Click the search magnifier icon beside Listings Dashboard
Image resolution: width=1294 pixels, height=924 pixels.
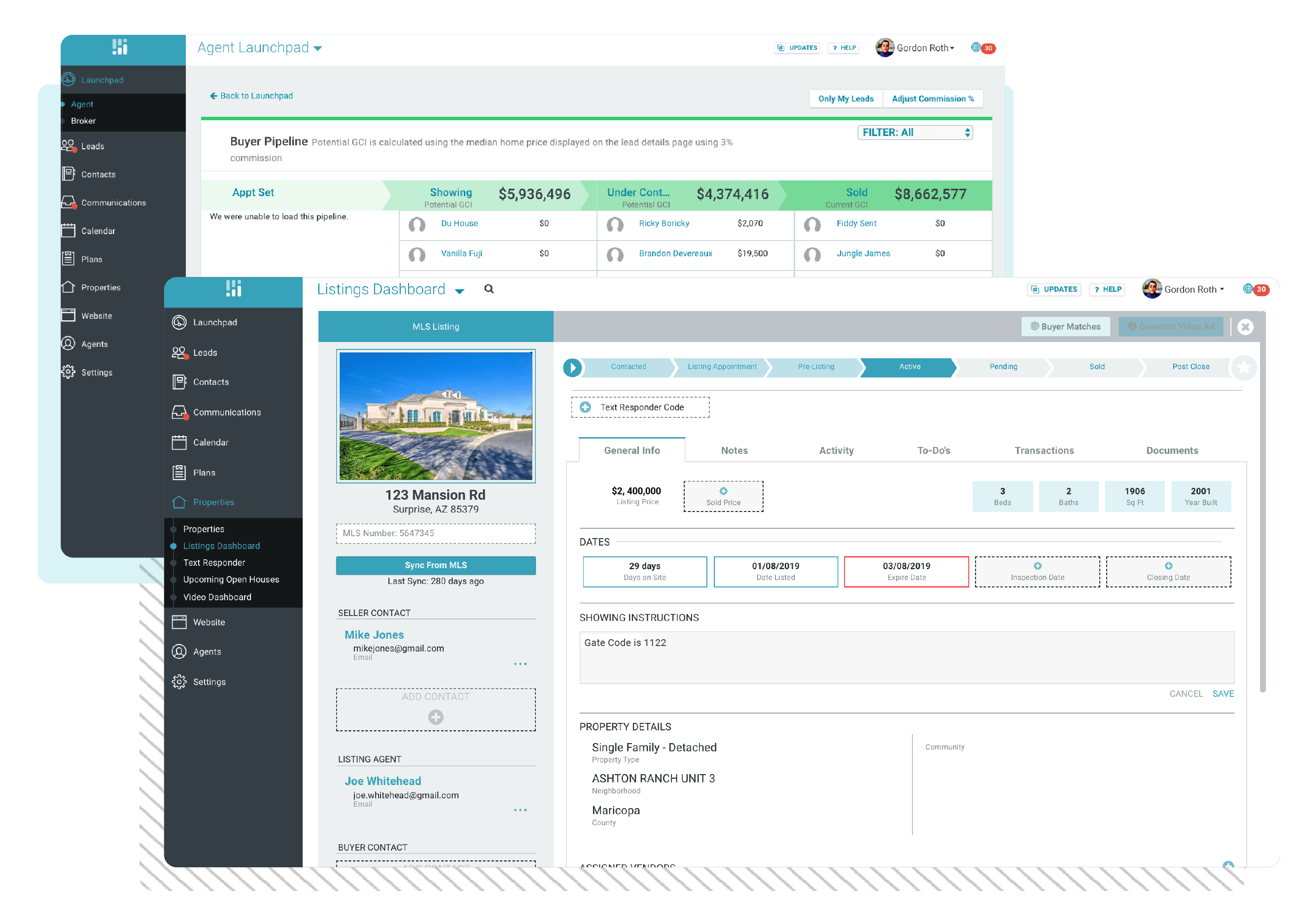[489, 289]
